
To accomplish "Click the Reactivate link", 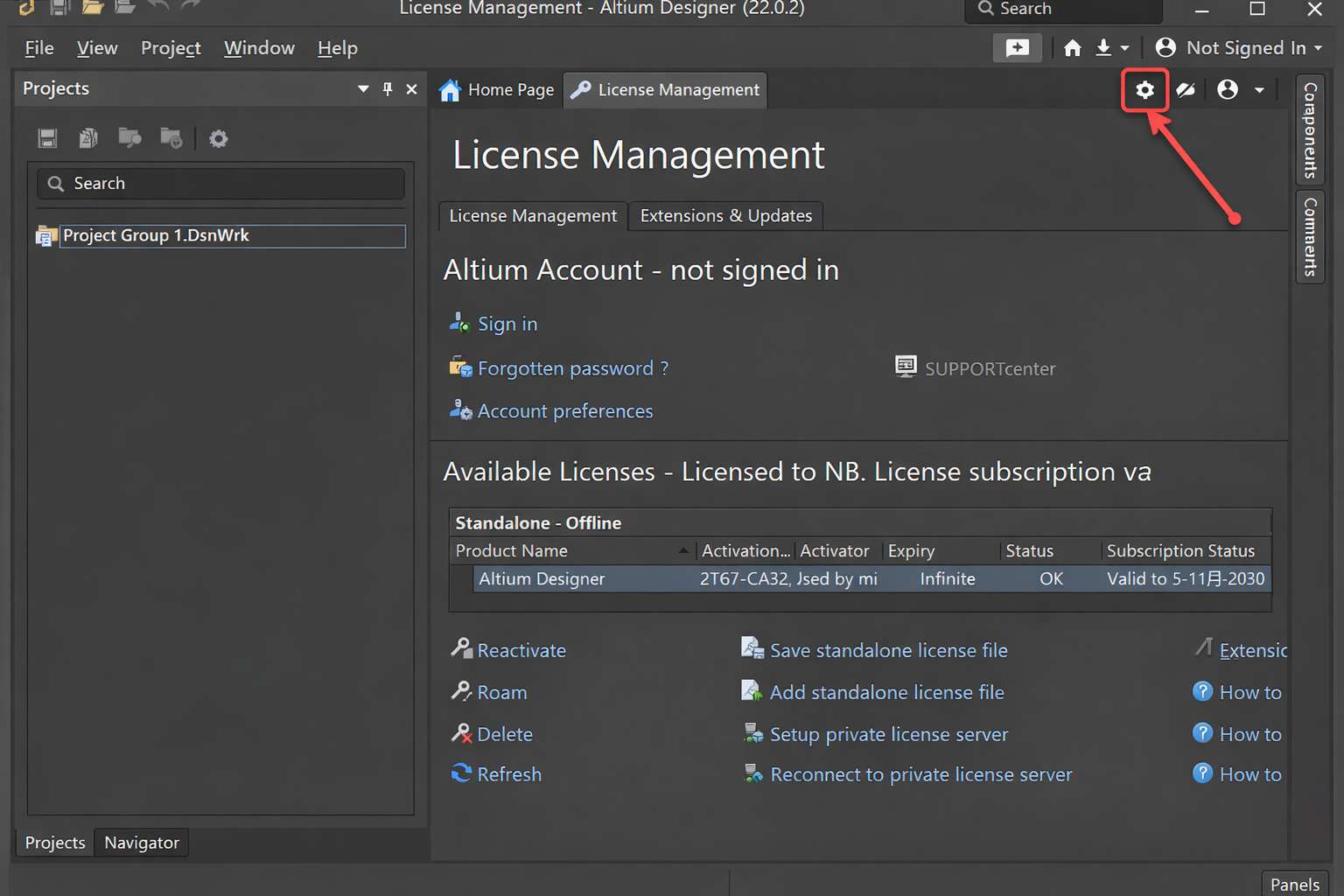I will pyautogui.click(x=521, y=650).
